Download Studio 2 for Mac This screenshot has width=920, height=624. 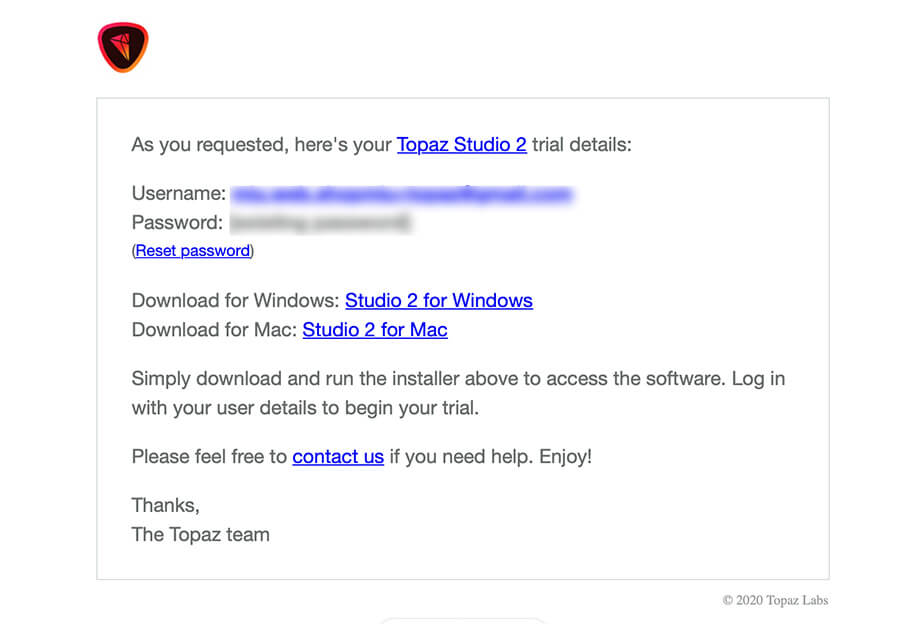point(375,330)
